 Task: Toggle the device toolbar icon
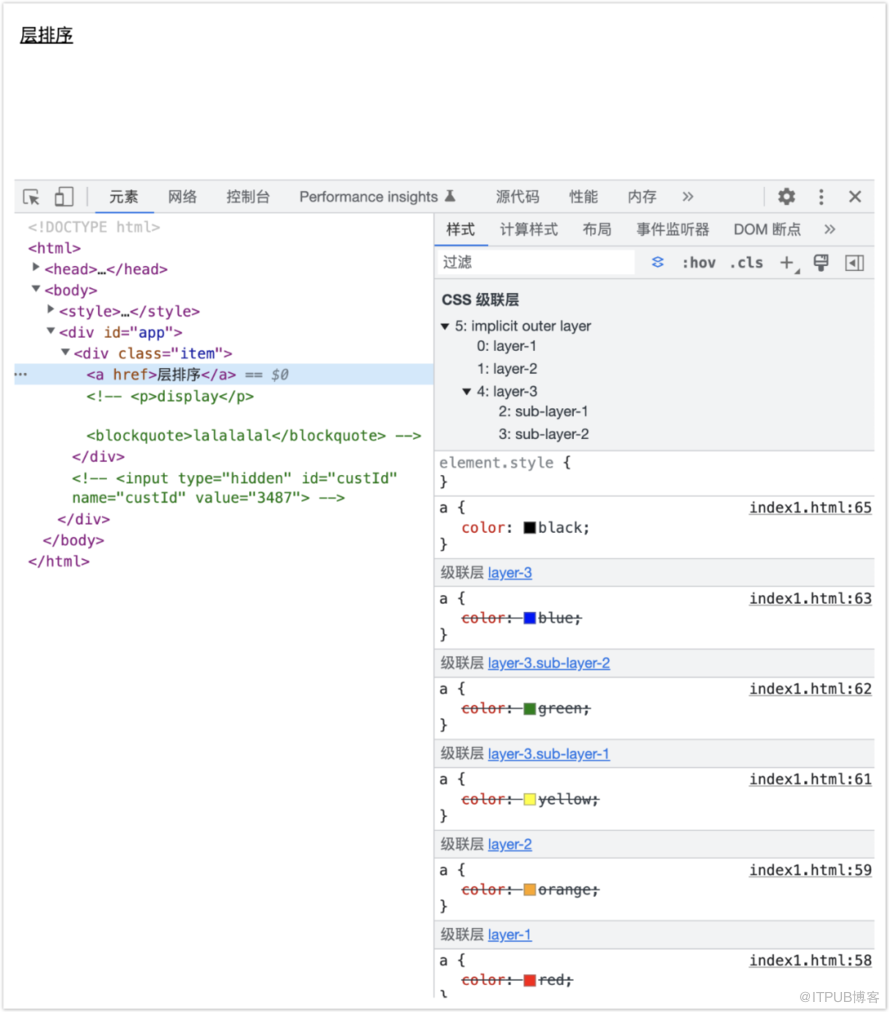point(63,197)
